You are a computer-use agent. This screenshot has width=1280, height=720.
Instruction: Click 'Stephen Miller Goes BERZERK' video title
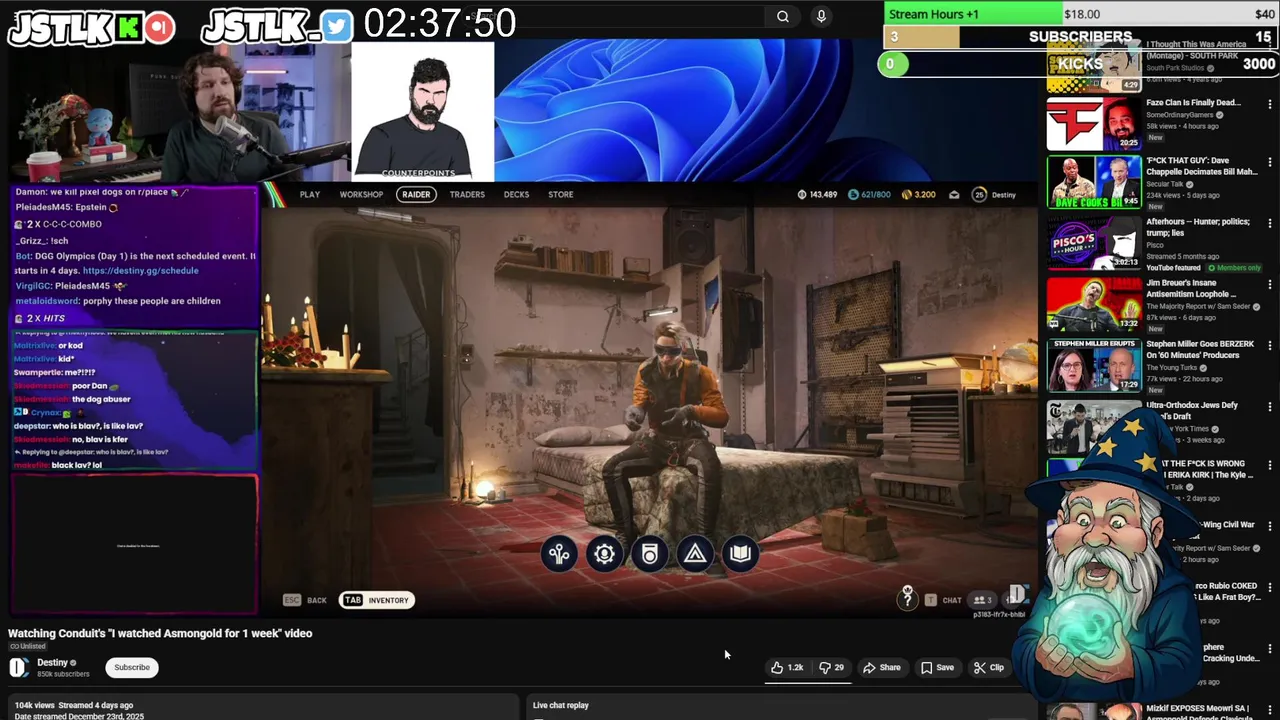pyautogui.click(x=1199, y=349)
